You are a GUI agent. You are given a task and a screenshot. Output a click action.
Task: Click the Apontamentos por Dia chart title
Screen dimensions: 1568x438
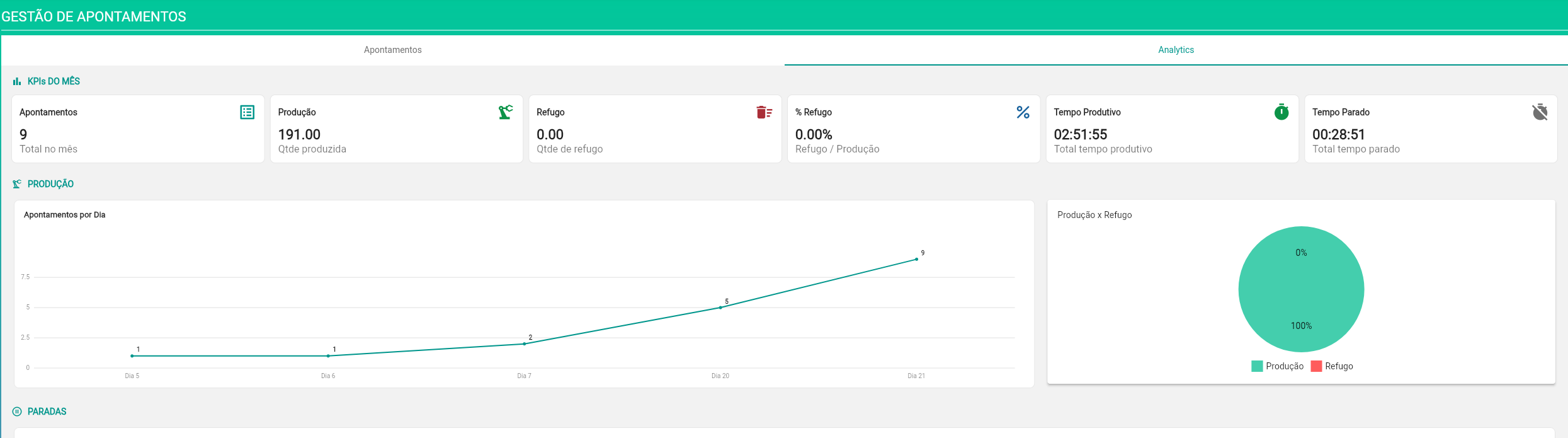65,215
